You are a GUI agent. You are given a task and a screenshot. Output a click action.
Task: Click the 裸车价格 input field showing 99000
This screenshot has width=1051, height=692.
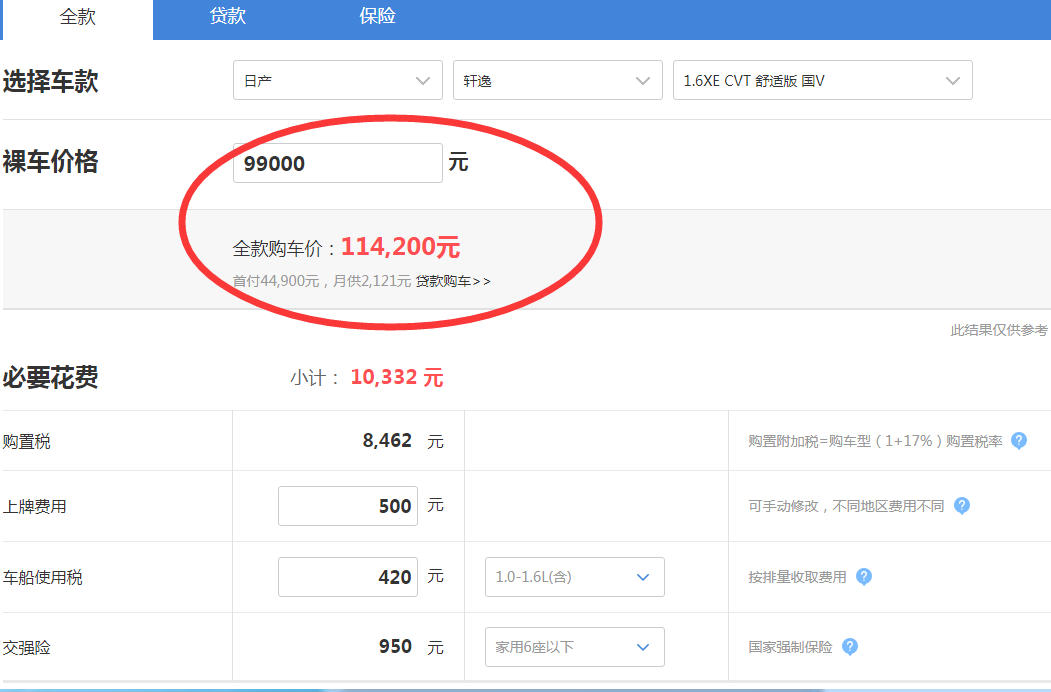click(x=338, y=163)
